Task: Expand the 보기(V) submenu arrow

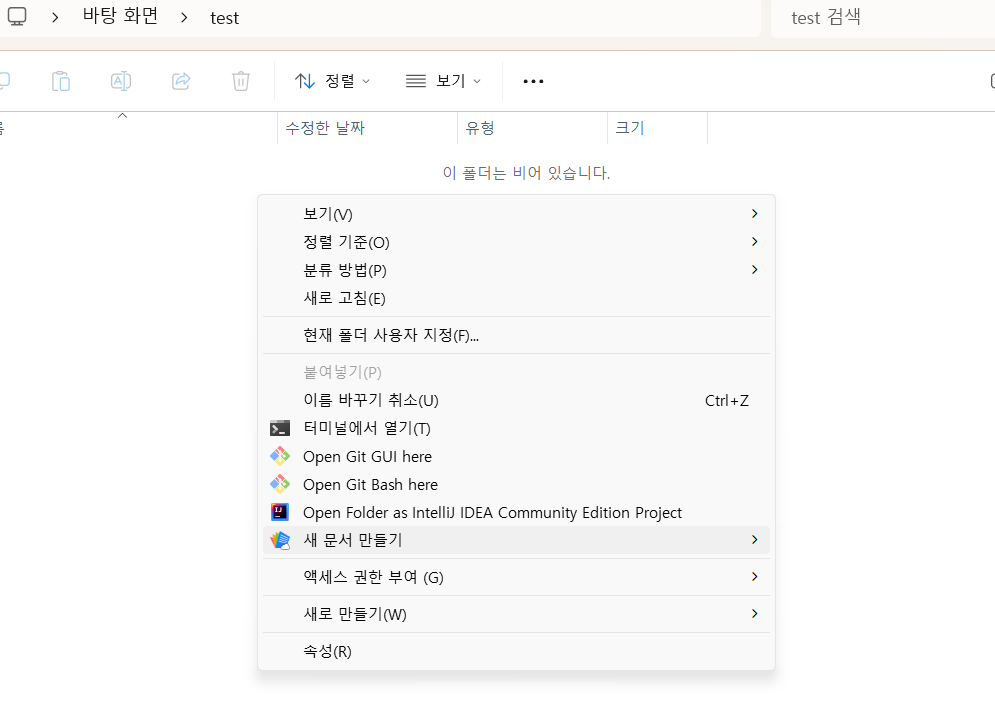Action: [x=754, y=214]
